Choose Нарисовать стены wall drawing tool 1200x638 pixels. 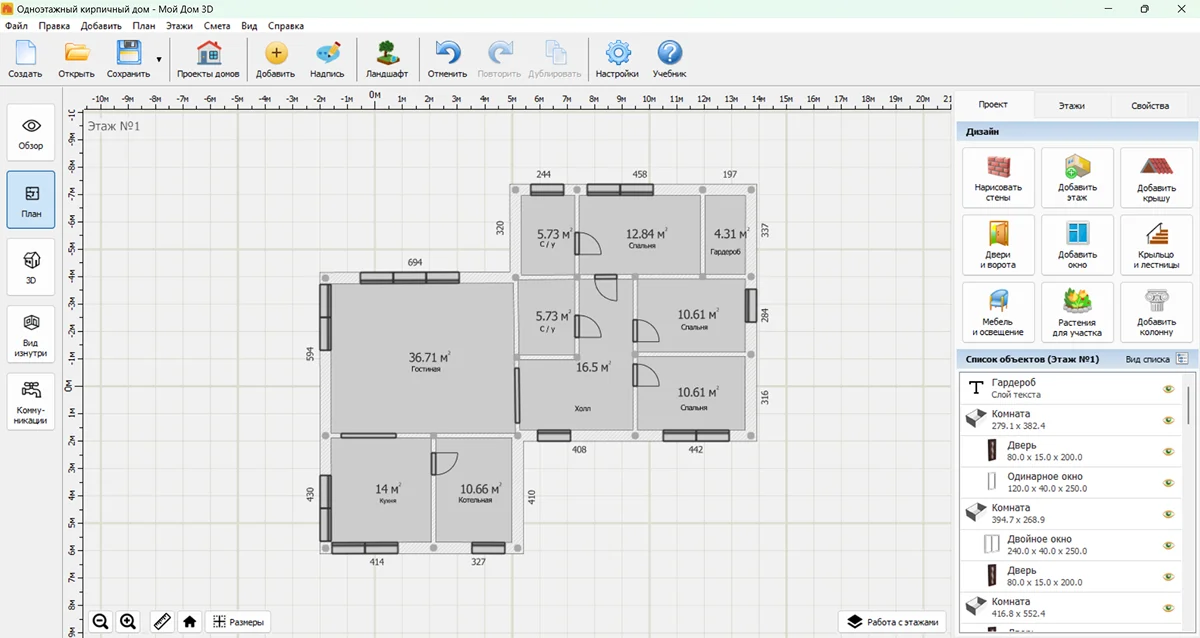[x=998, y=178]
